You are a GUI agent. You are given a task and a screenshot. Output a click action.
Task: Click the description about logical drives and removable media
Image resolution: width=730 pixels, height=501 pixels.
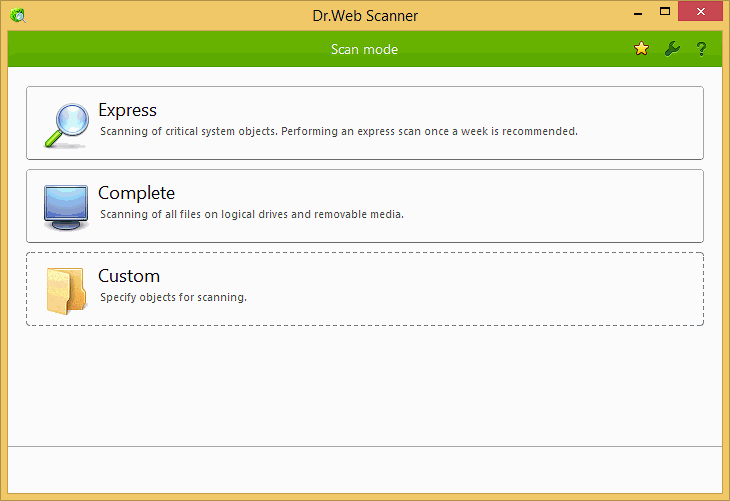(252, 214)
